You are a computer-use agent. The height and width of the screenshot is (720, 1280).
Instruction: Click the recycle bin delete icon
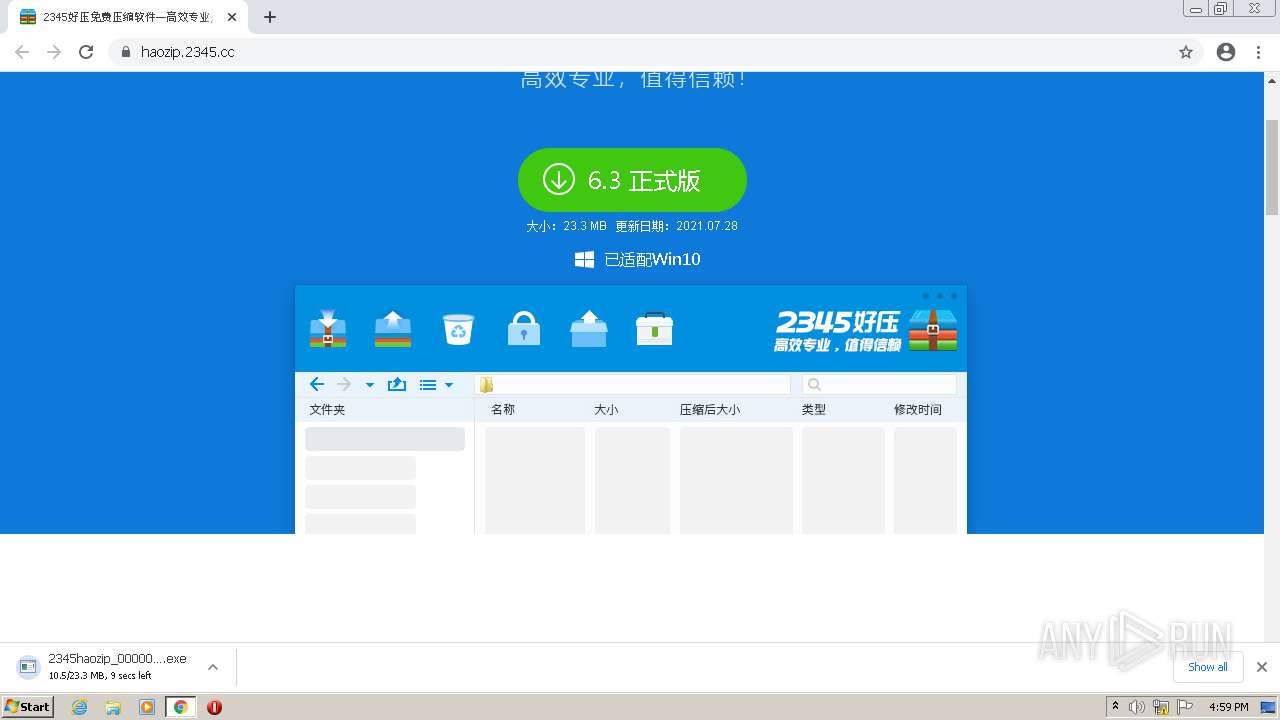(458, 329)
